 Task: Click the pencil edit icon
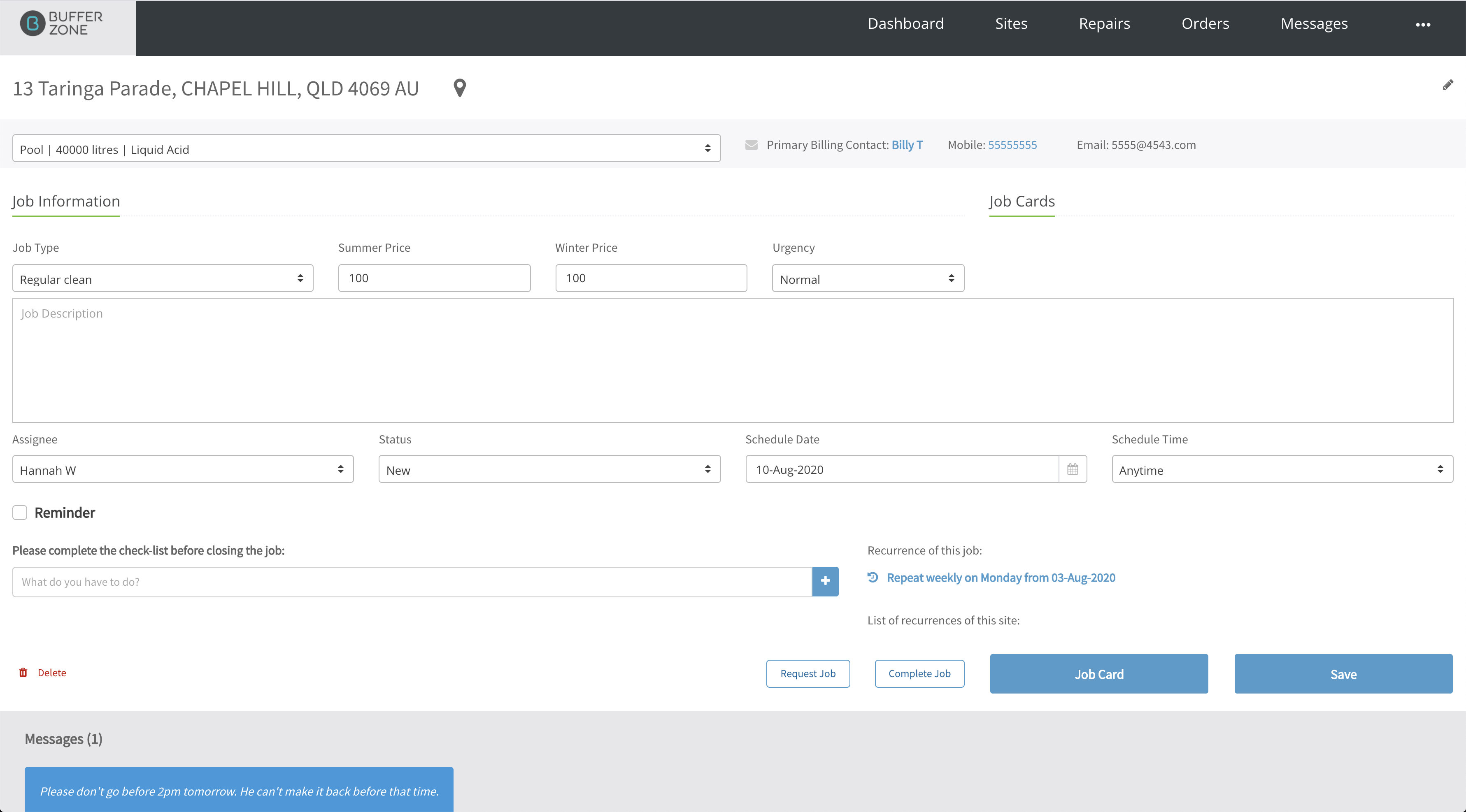(x=1448, y=85)
